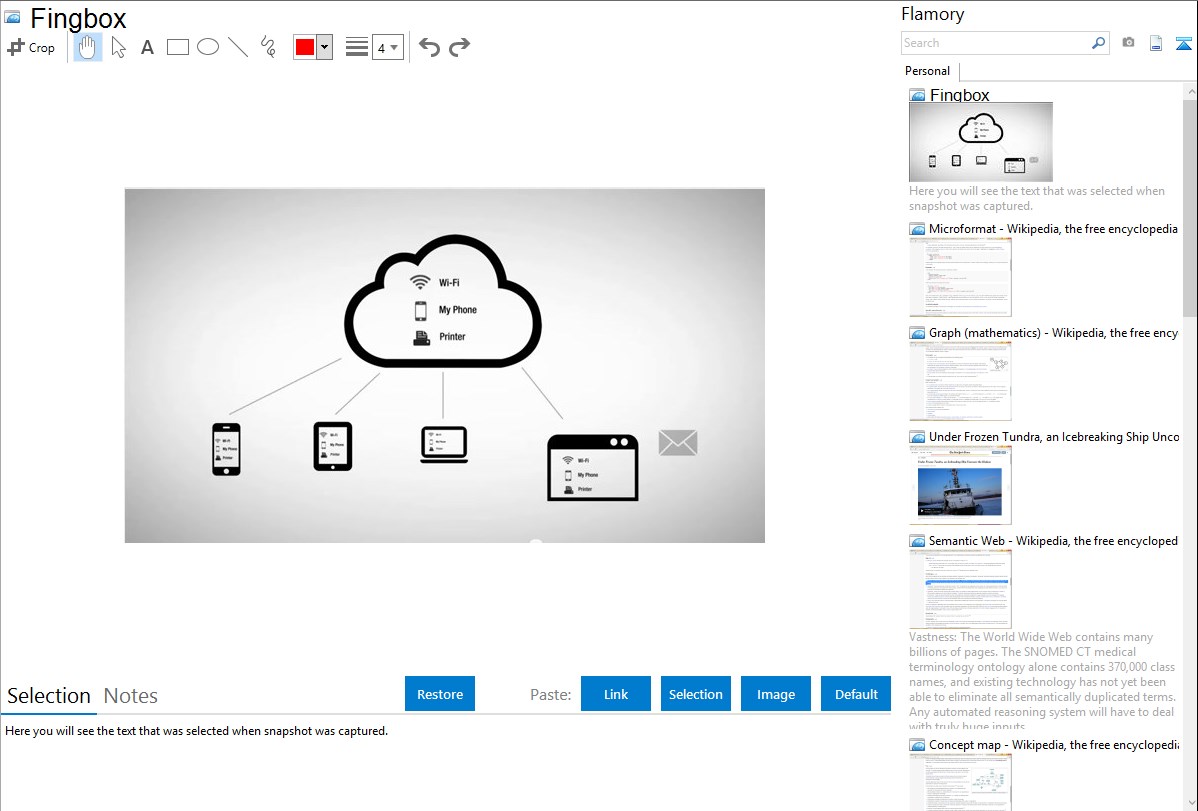Activate the hand pan tool

[88, 47]
